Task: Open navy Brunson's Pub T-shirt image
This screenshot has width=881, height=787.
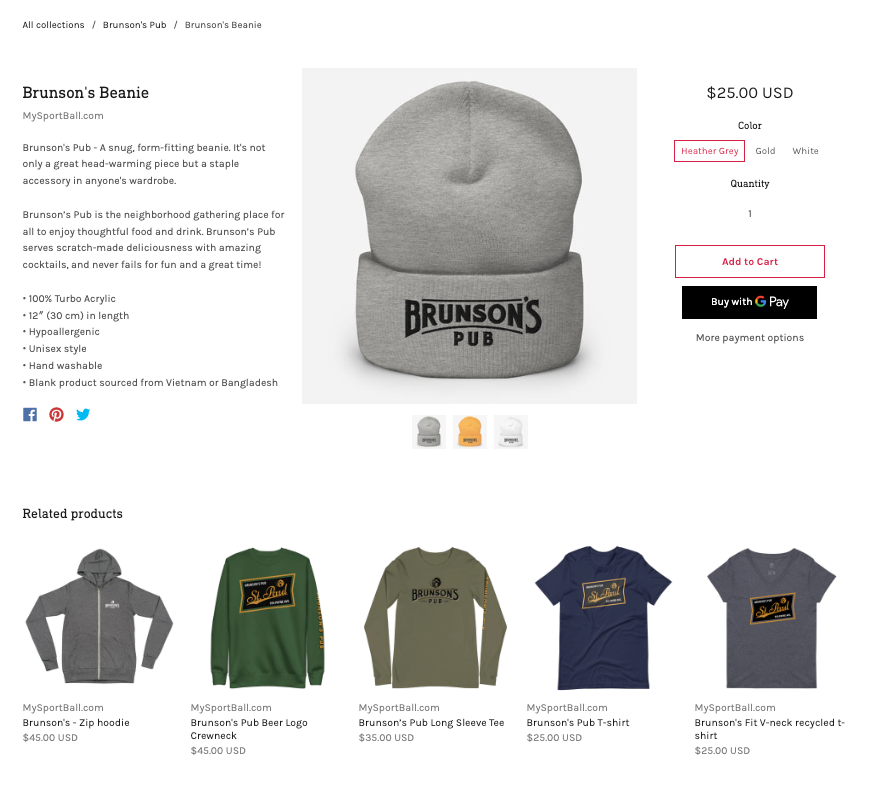Action: [x=603, y=617]
